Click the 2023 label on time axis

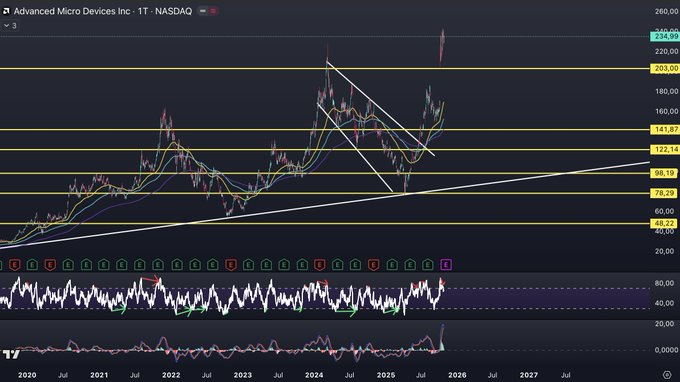coord(242,375)
